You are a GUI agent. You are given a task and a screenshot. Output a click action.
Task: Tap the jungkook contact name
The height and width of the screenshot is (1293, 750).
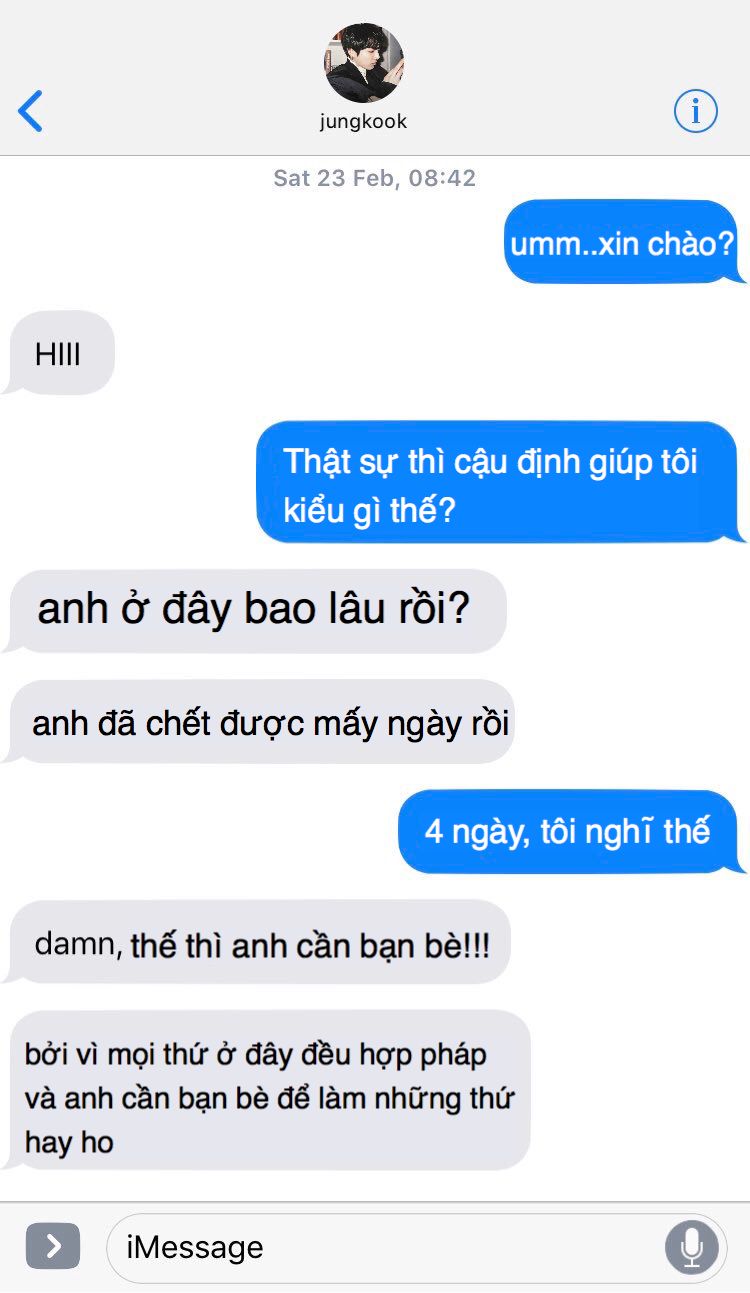(364, 122)
